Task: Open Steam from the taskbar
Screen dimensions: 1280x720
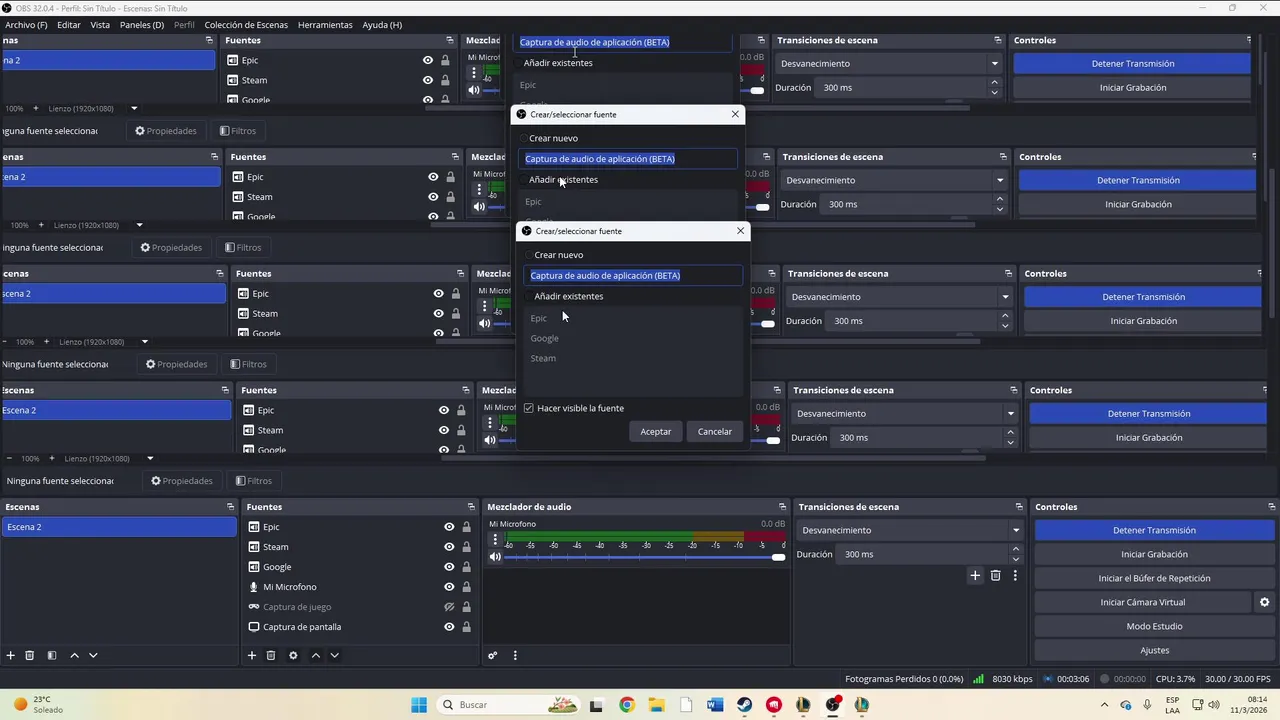Action: coord(745,705)
